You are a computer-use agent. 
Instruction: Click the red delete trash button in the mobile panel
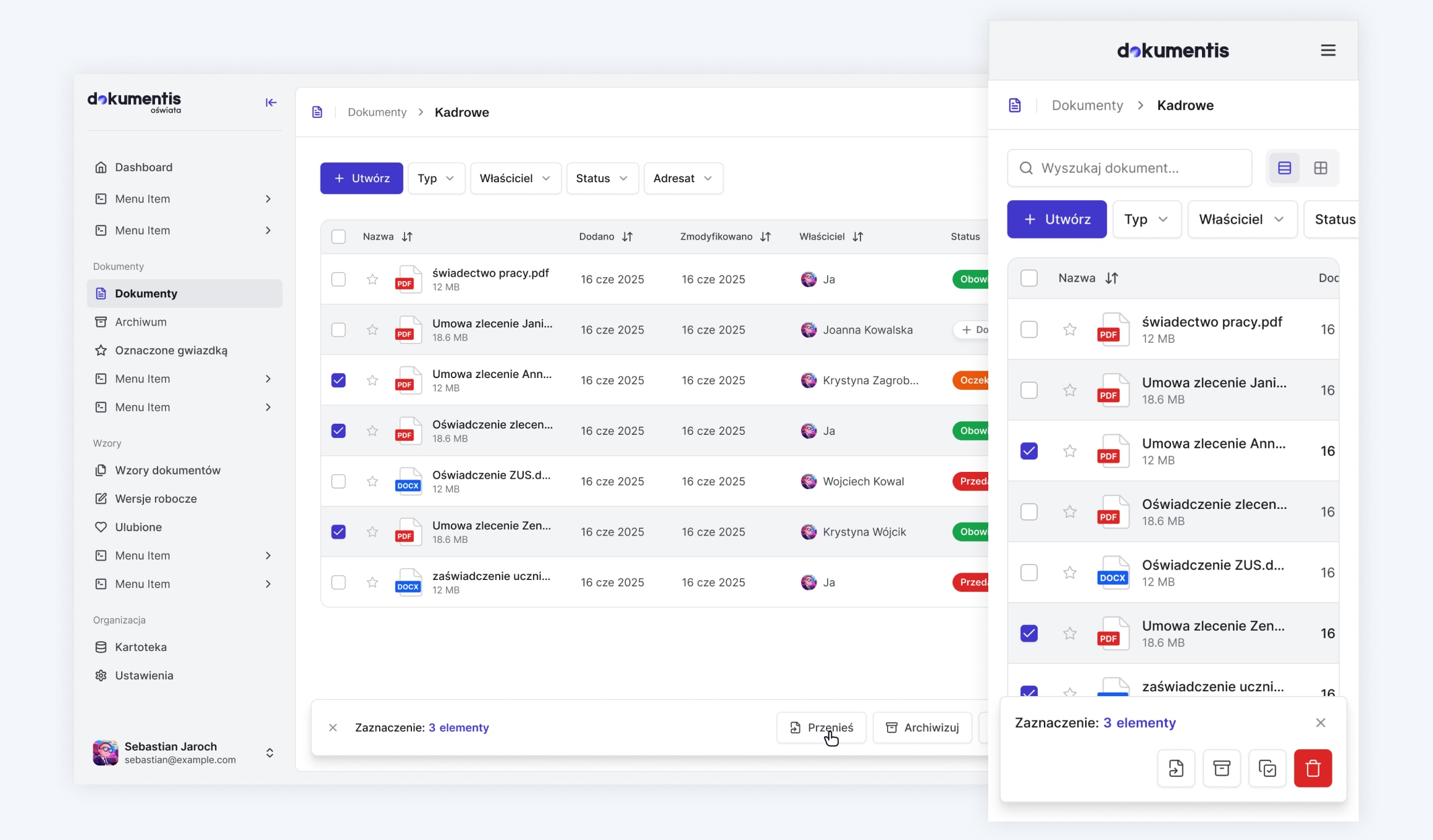click(x=1313, y=768)
